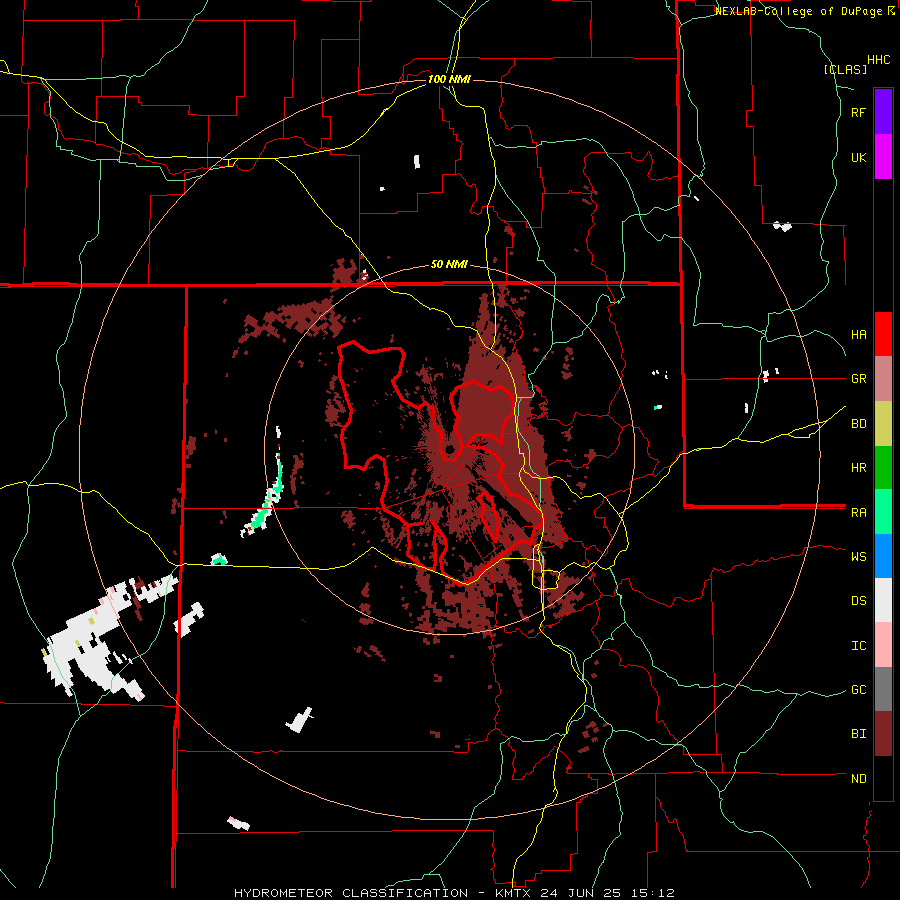The width and height of the screenshot is (900, 900).
Task: Click the GR legend label
Action: pos(858,379)
